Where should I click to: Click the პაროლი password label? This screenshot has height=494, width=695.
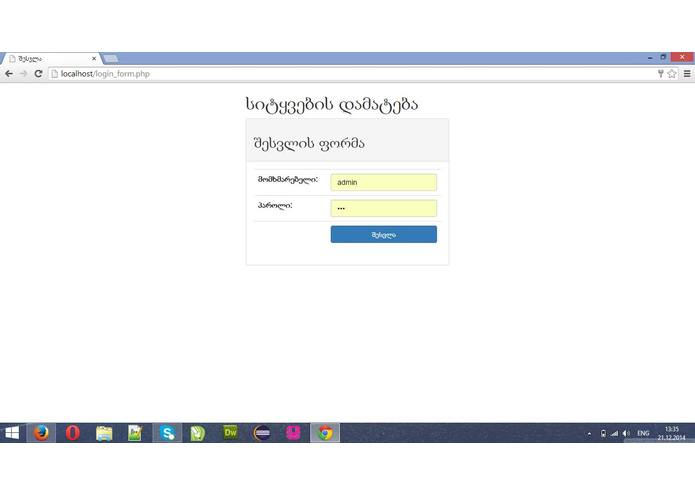pos(275,206)
